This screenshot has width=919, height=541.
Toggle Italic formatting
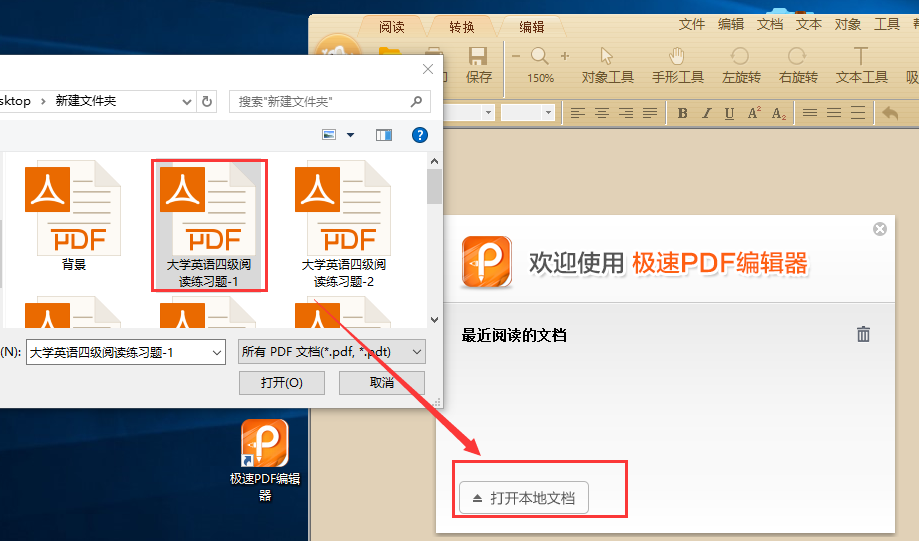click(x=706, y=113)
